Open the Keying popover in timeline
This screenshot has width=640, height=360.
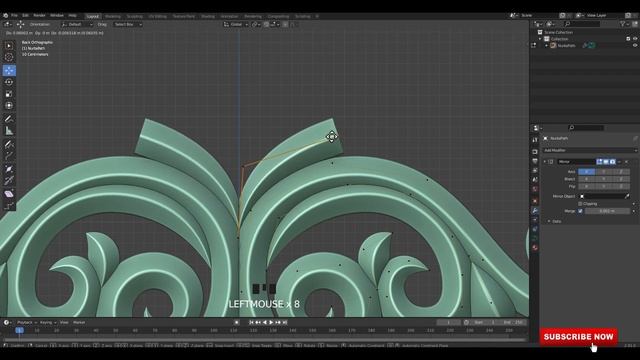pos(48,322)
